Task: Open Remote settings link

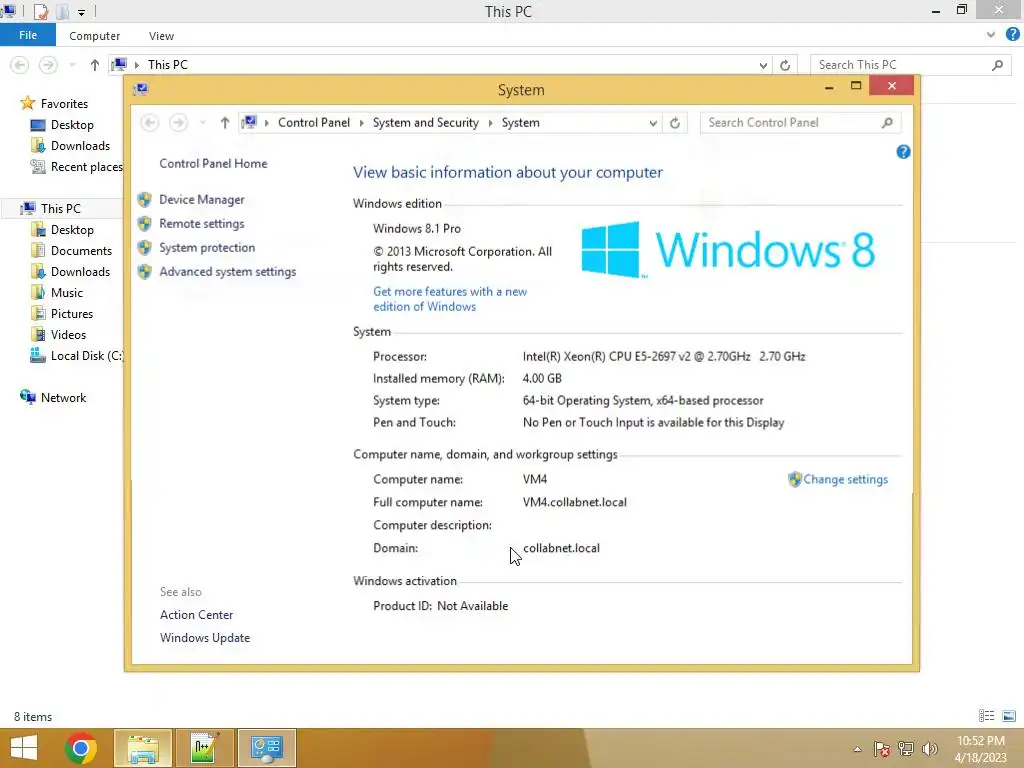Action: pos(202,224)
